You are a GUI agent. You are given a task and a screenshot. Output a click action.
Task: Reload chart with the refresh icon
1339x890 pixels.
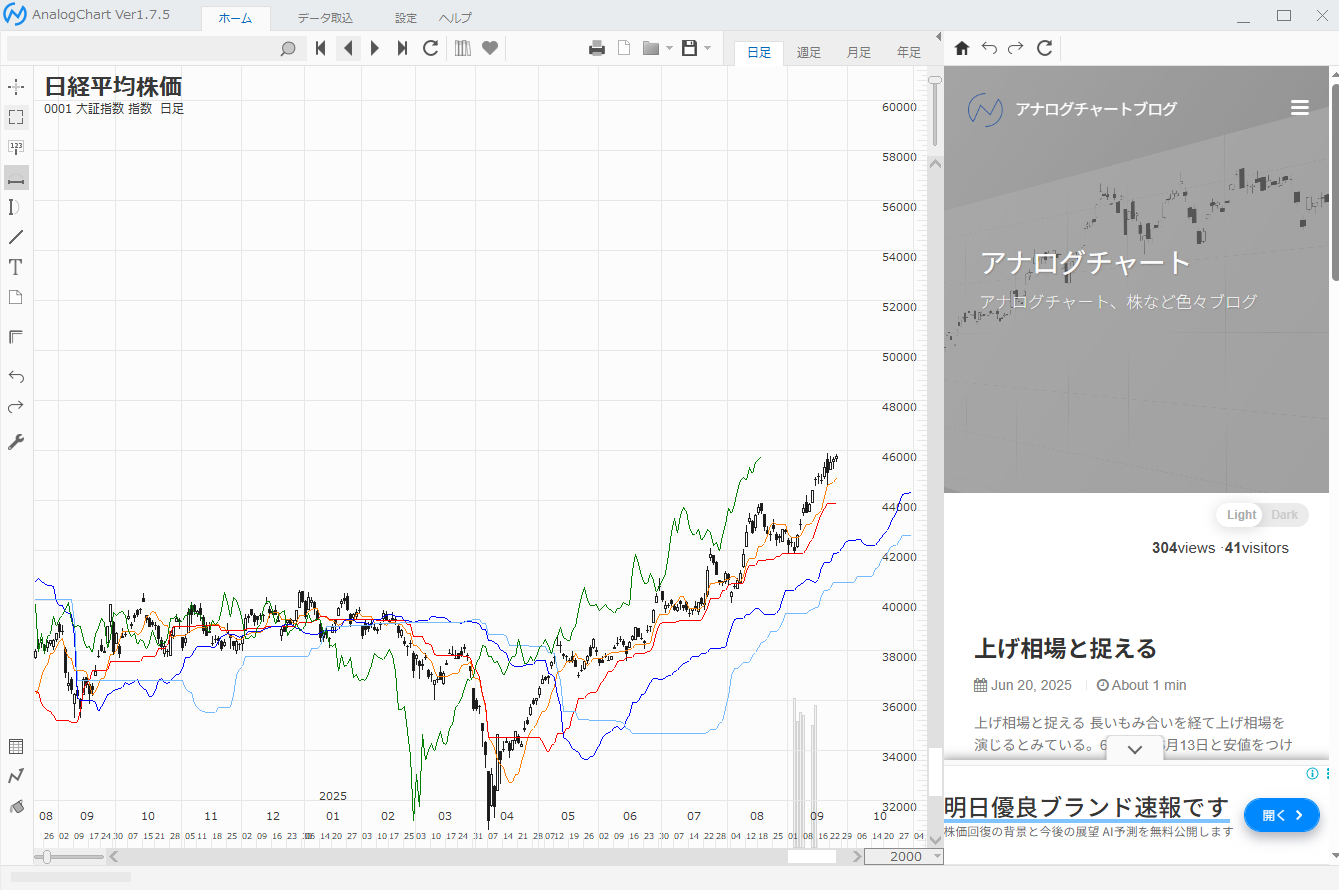click(431, 48)
